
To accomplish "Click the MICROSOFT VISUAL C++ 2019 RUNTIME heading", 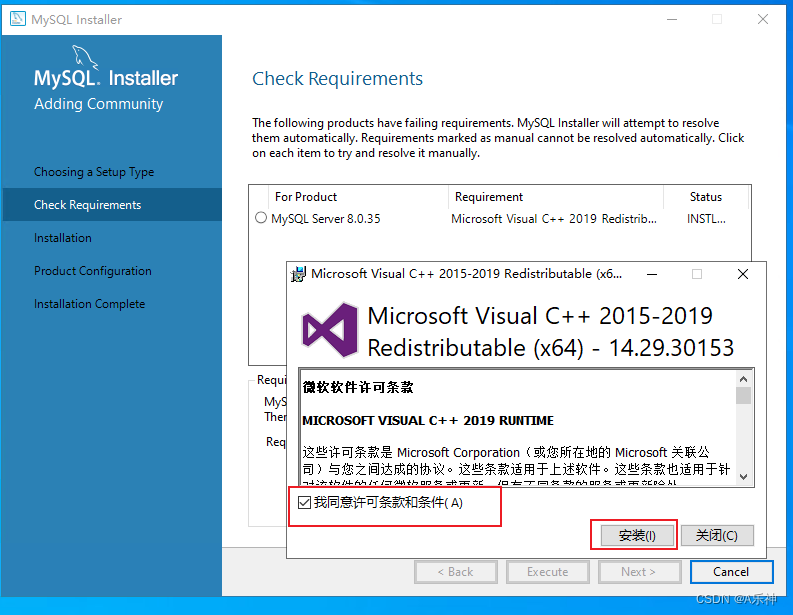I will (428, 420).
